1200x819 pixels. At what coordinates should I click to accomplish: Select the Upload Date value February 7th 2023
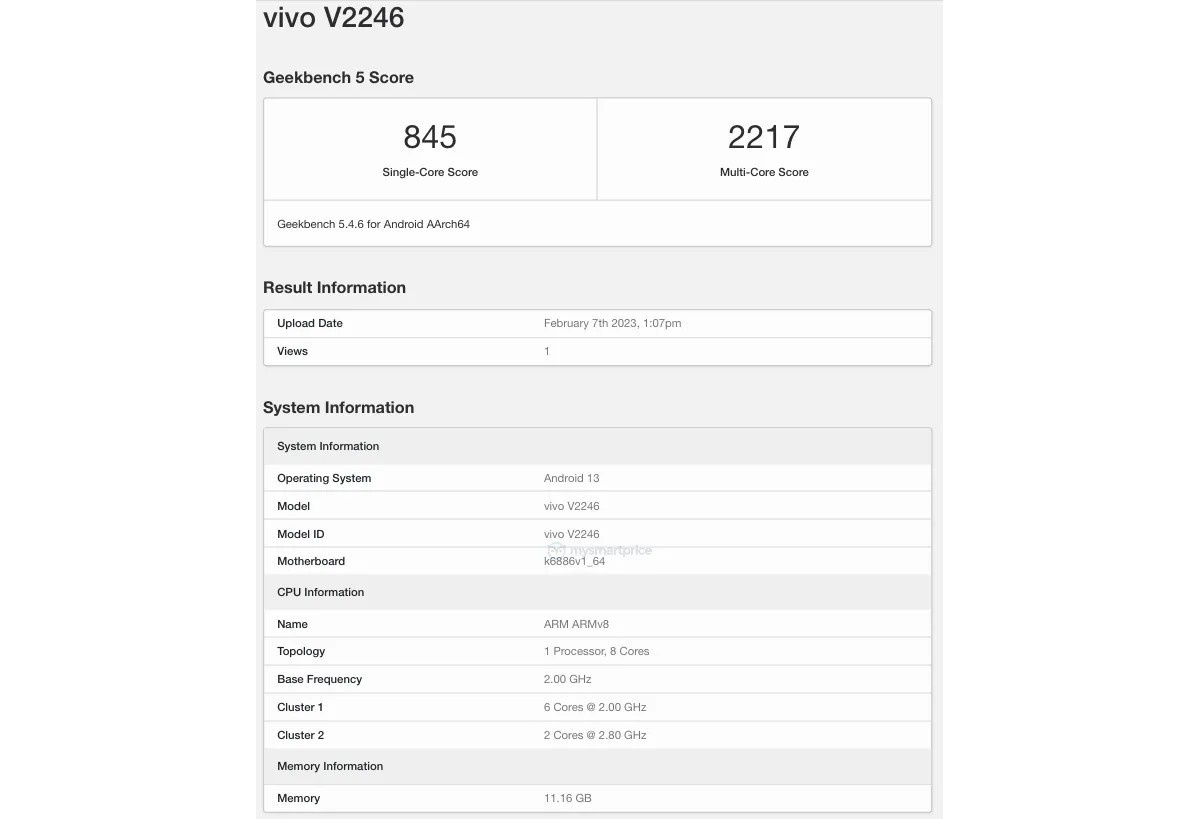pyautogui.click(x=612, y=323)
